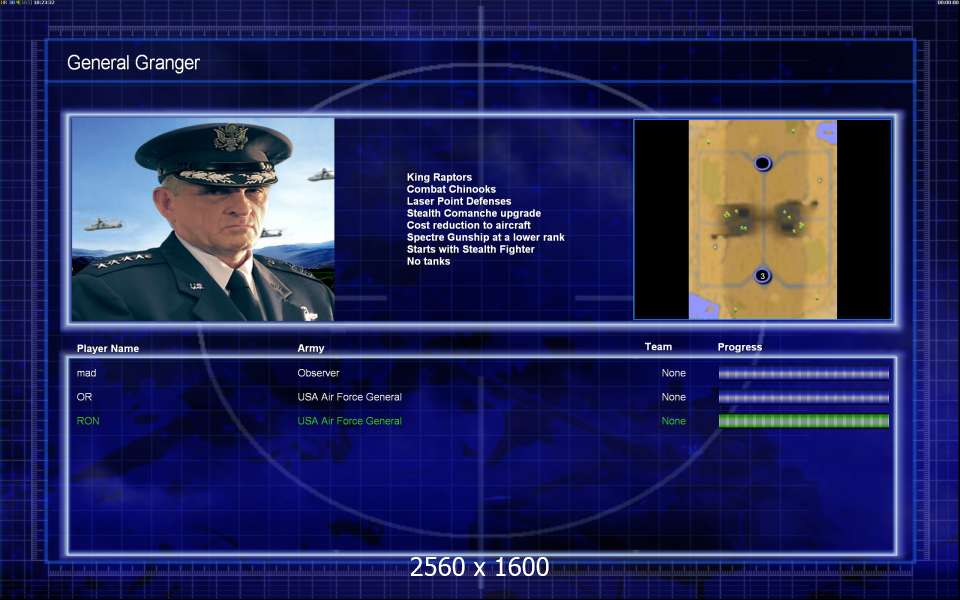The image size is (960, 600).
Task: Click RON's green loading progress bar
Action: coord(803,421)
